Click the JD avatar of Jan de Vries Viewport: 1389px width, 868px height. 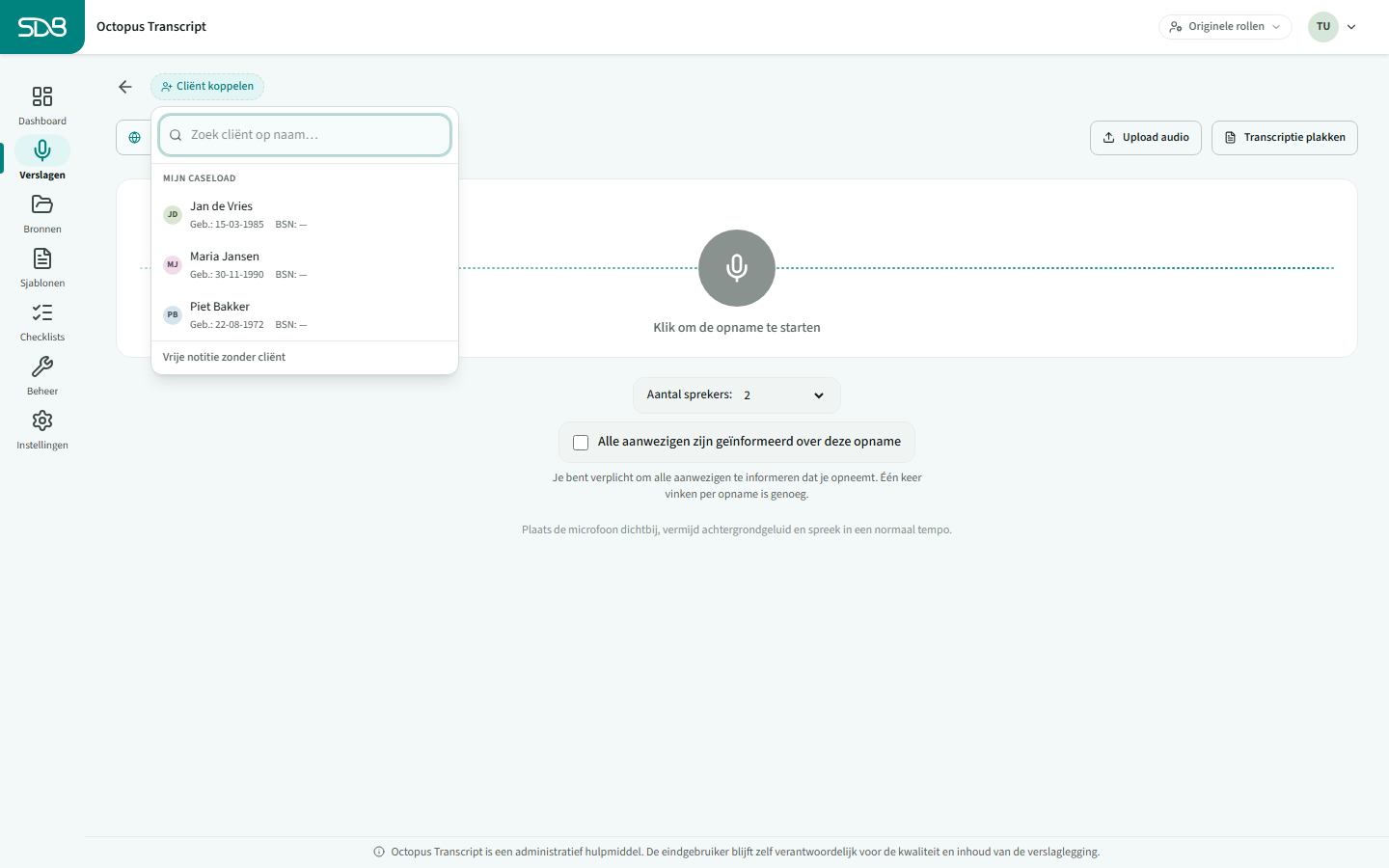173,214
